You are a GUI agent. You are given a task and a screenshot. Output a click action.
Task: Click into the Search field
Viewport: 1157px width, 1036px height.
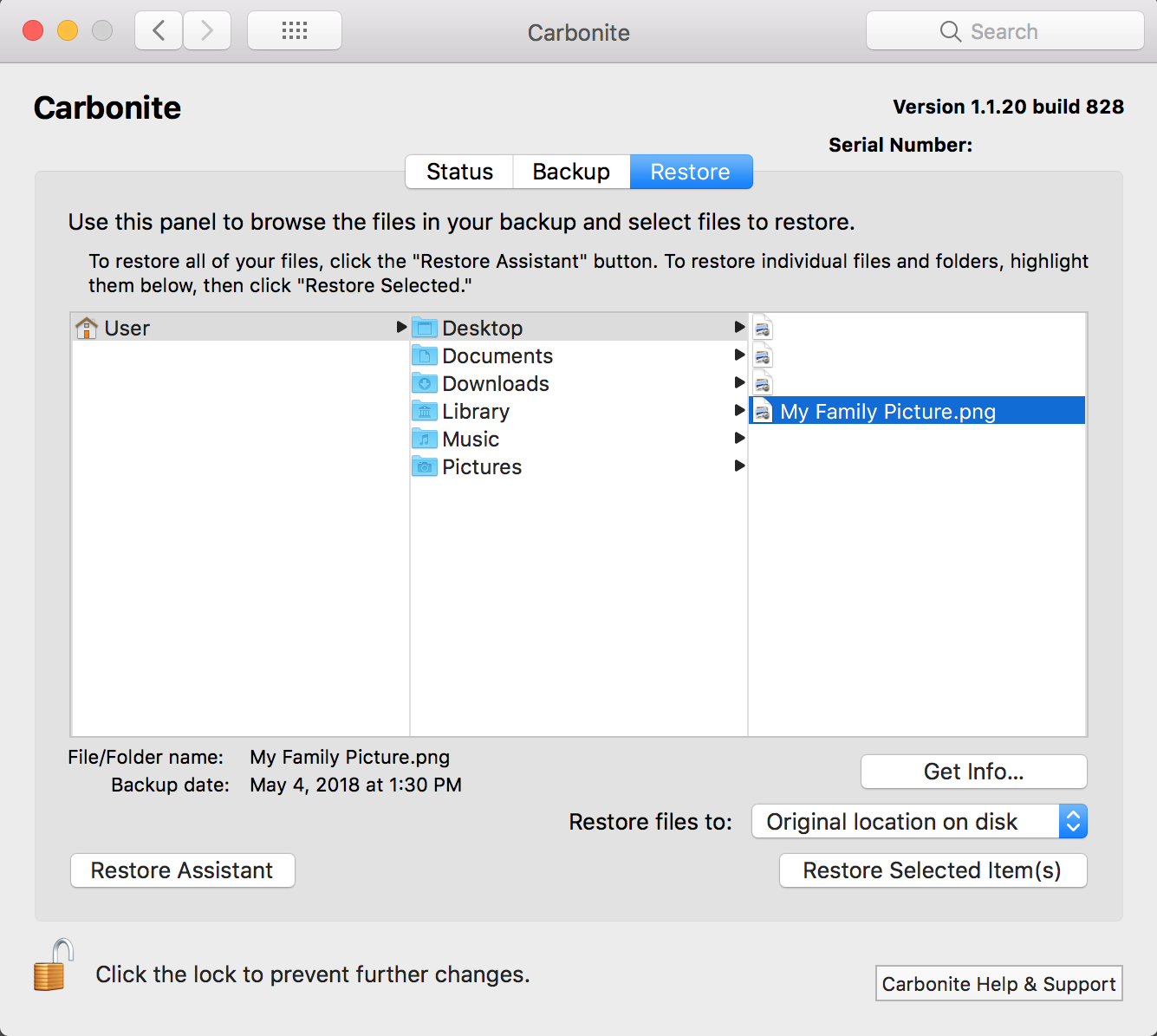click(1005, 31)
